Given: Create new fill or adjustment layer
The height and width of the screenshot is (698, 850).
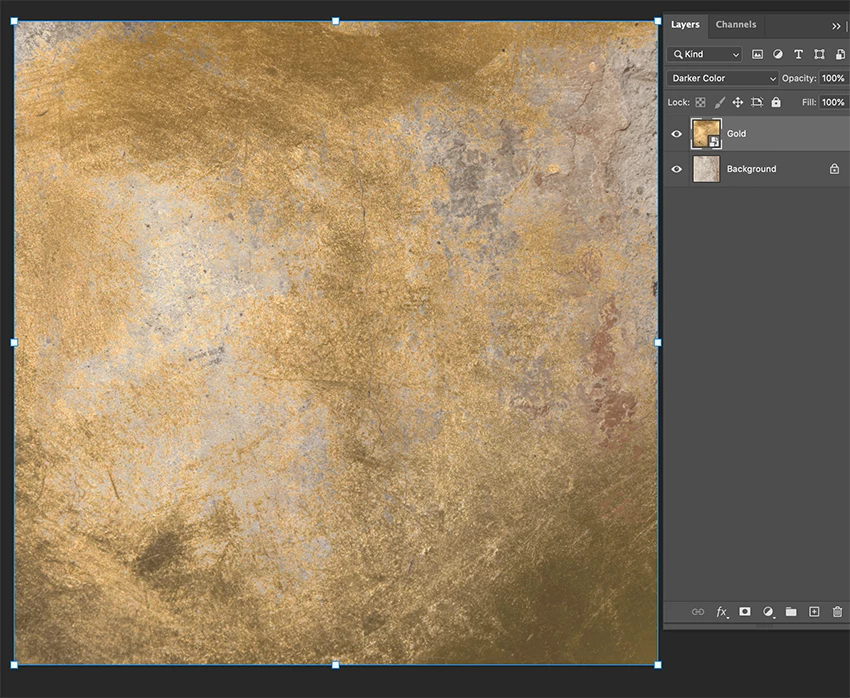Looking at the screenshot, I should [768, 612].
